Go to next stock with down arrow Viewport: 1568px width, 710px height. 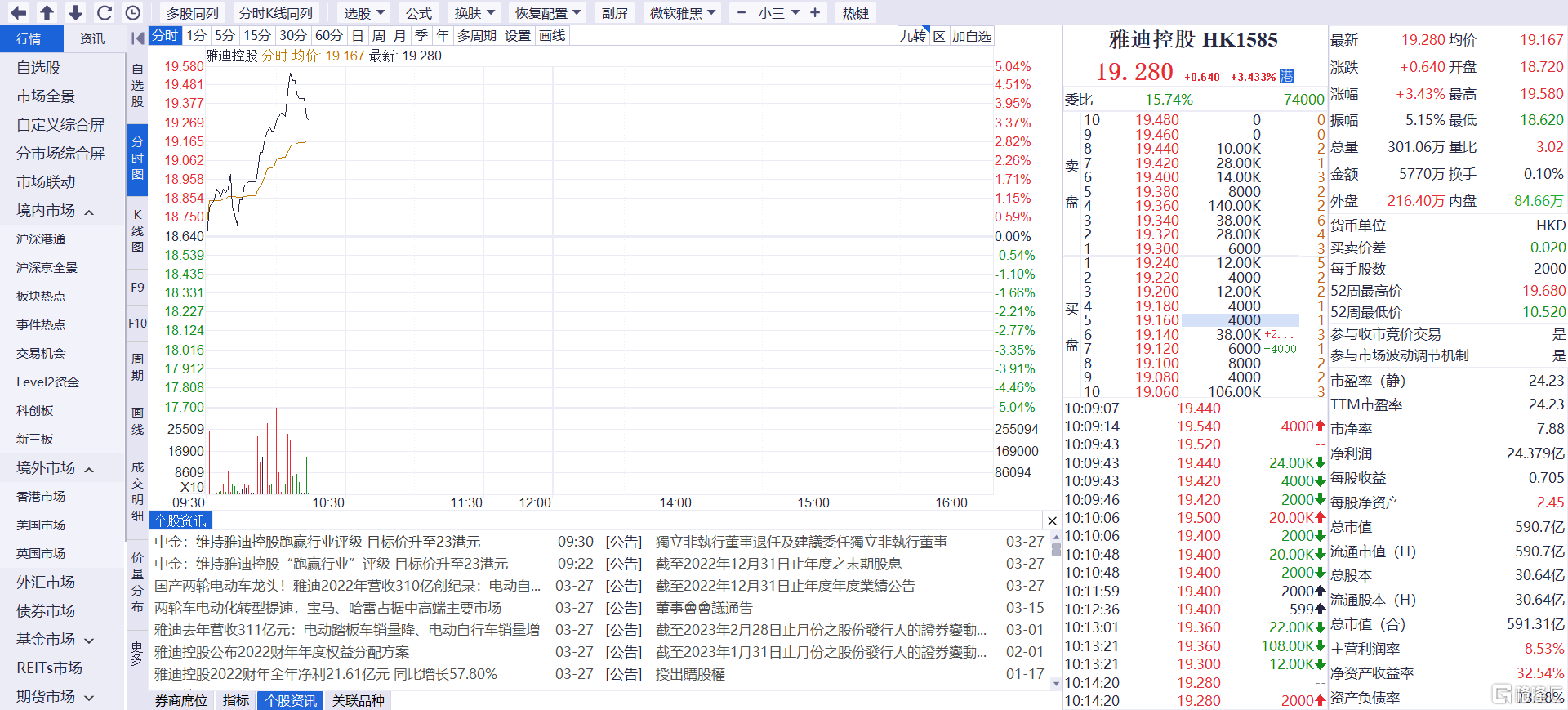(x=75, y=13)
